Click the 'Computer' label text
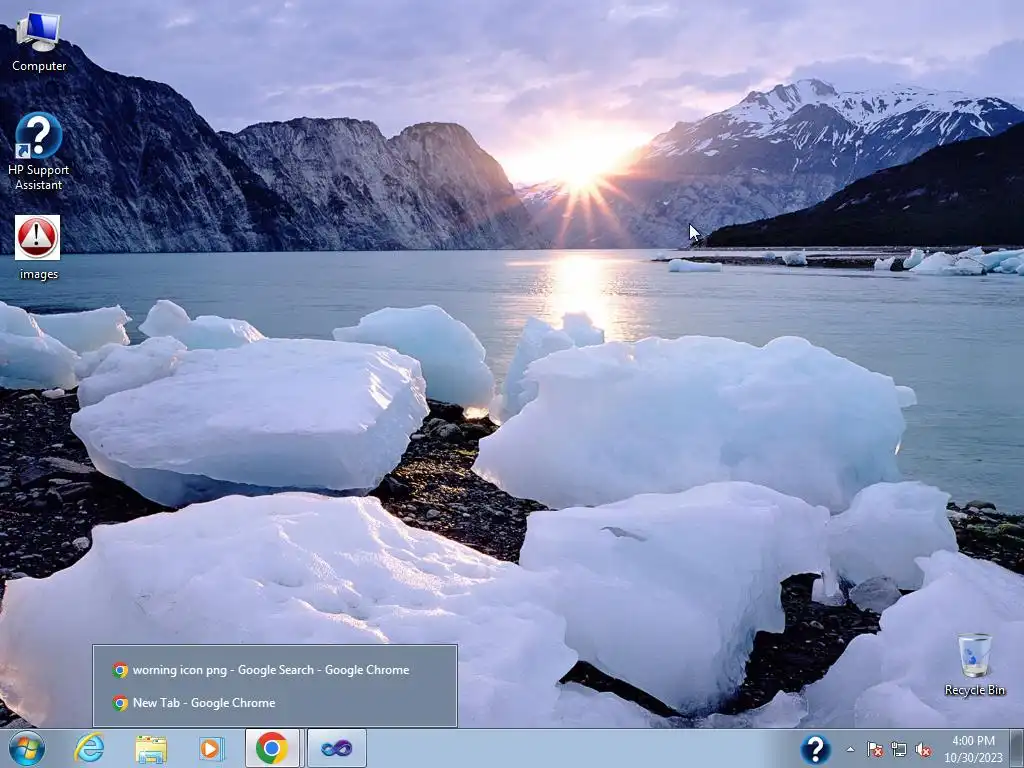The height and width of the screenshot is (768, 1024). coord(39,66)
